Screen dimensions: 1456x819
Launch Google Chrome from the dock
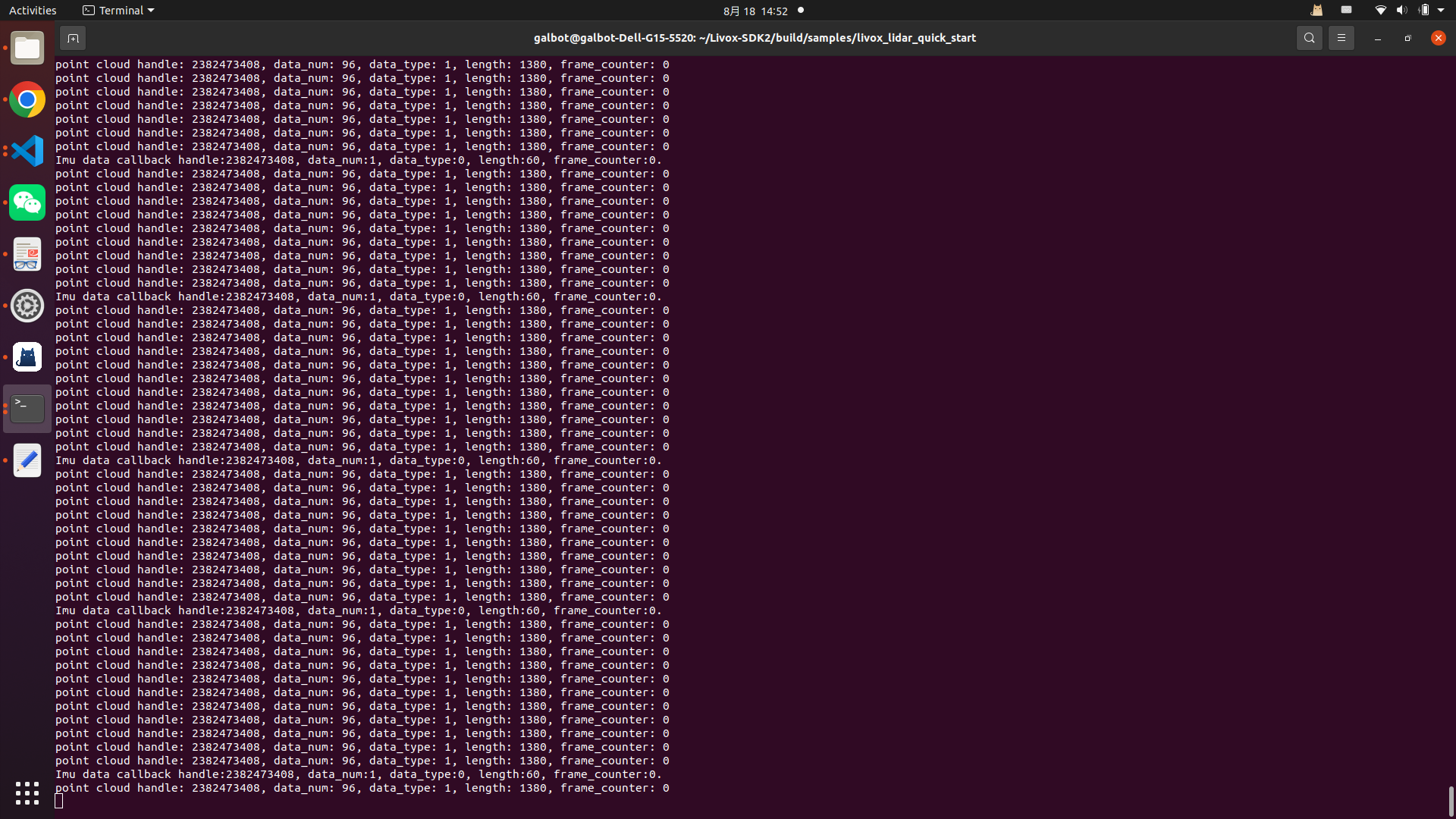coord(27,99)
